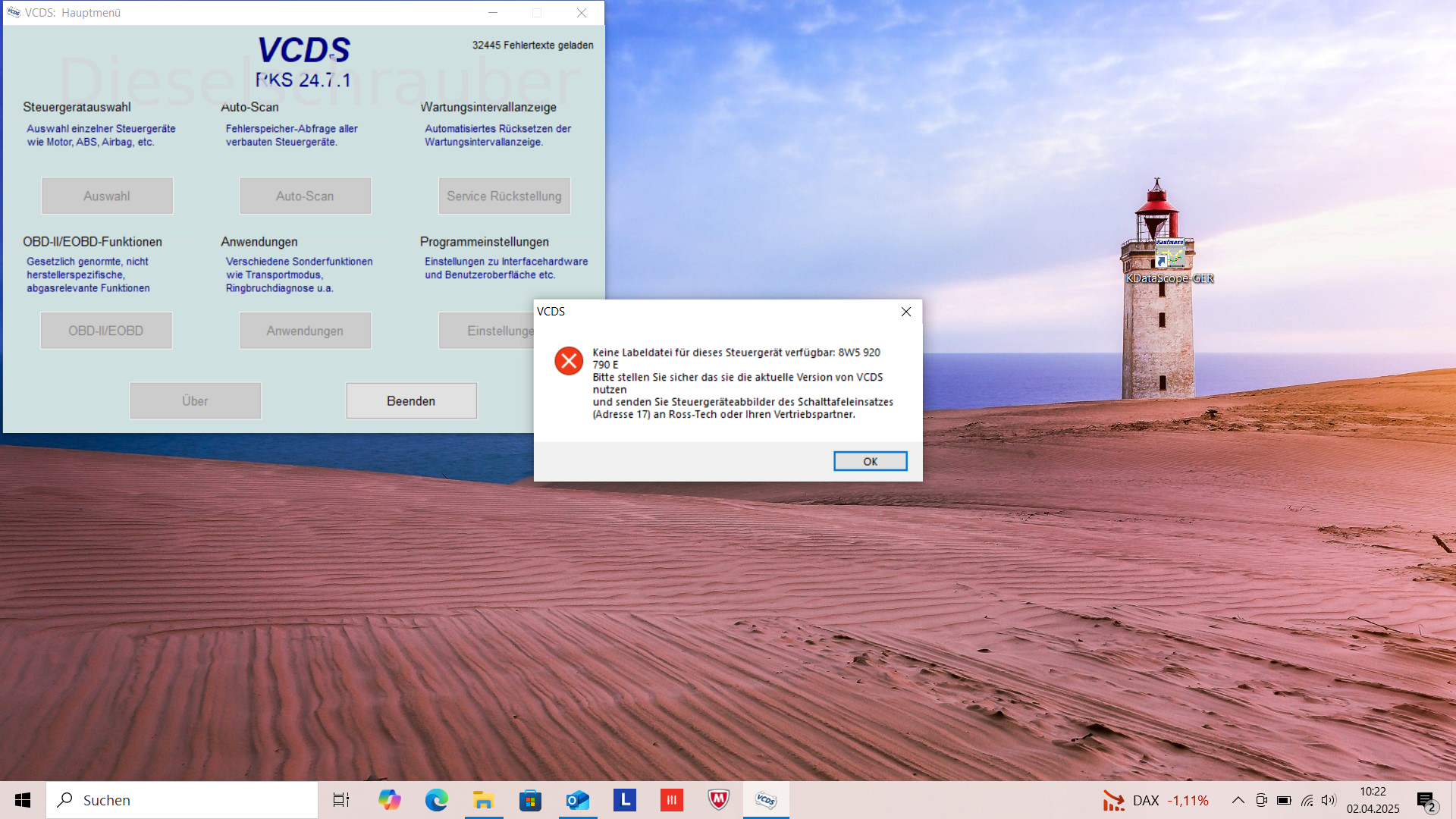Open Task View from the taskbar
This screenshot has height=819, width=1456.
click(x=341, y=800)
